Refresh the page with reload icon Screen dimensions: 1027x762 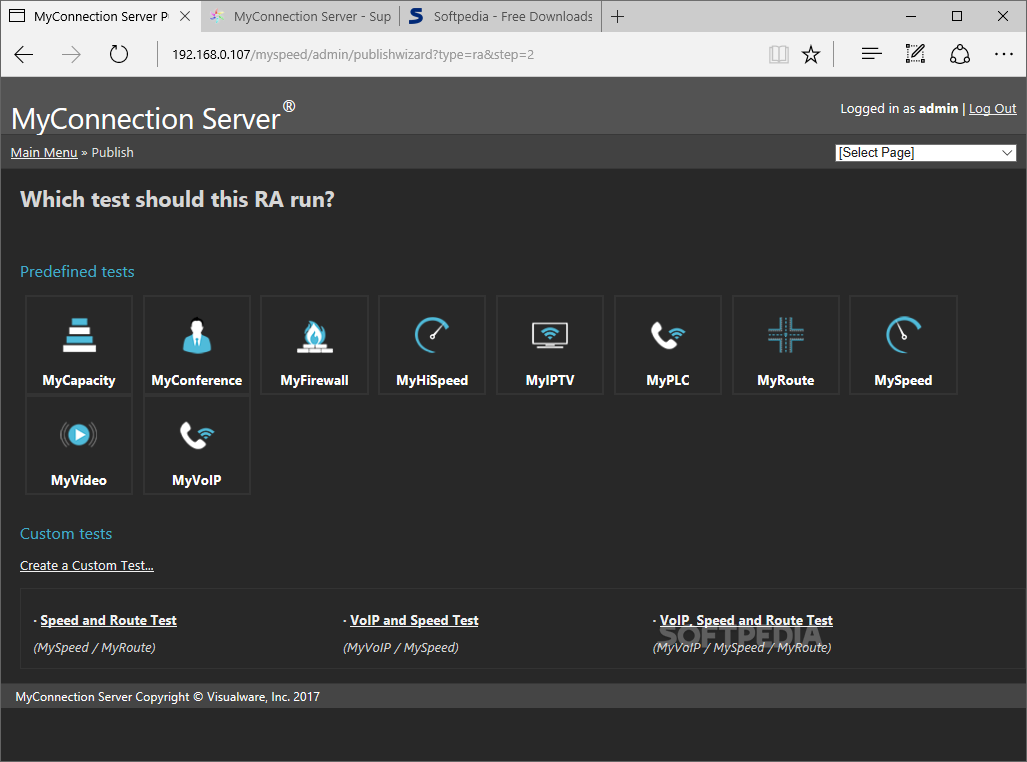119,54
